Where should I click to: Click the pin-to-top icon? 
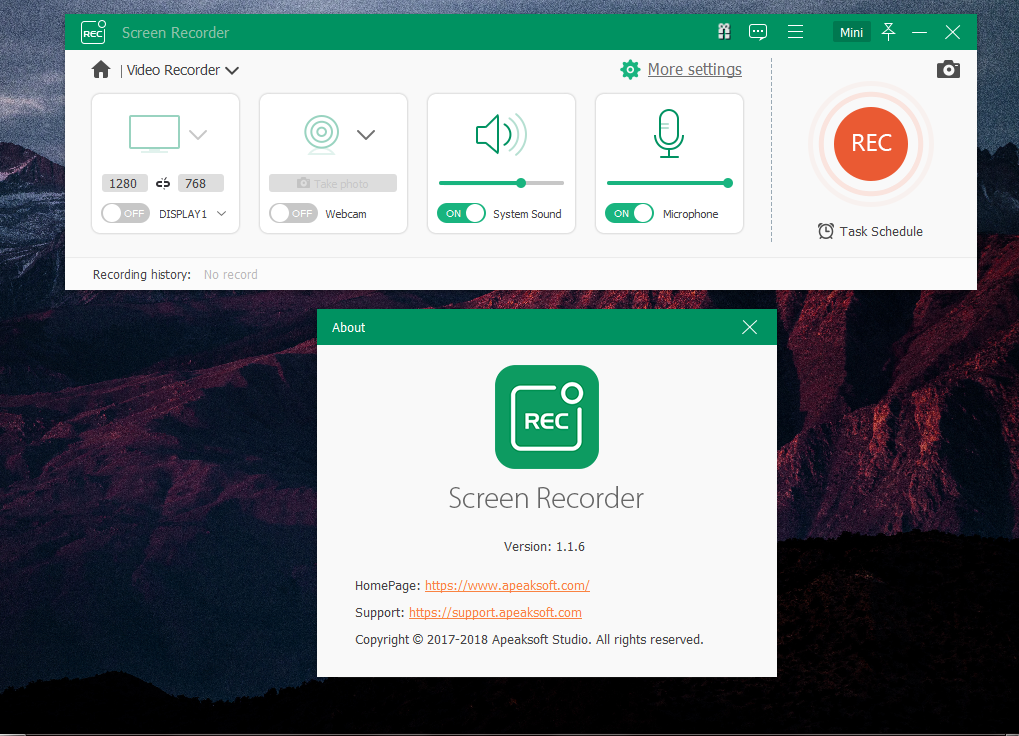(888, 32)
